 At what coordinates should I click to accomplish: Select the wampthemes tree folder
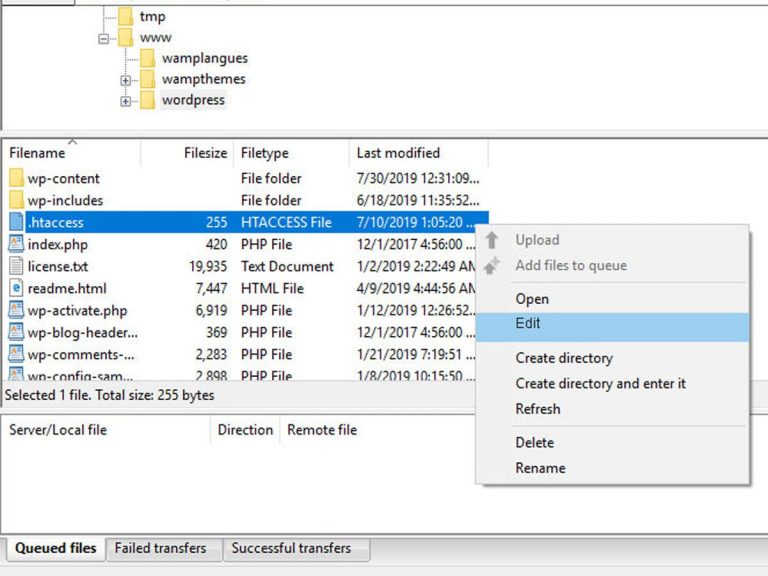(204, 79)
